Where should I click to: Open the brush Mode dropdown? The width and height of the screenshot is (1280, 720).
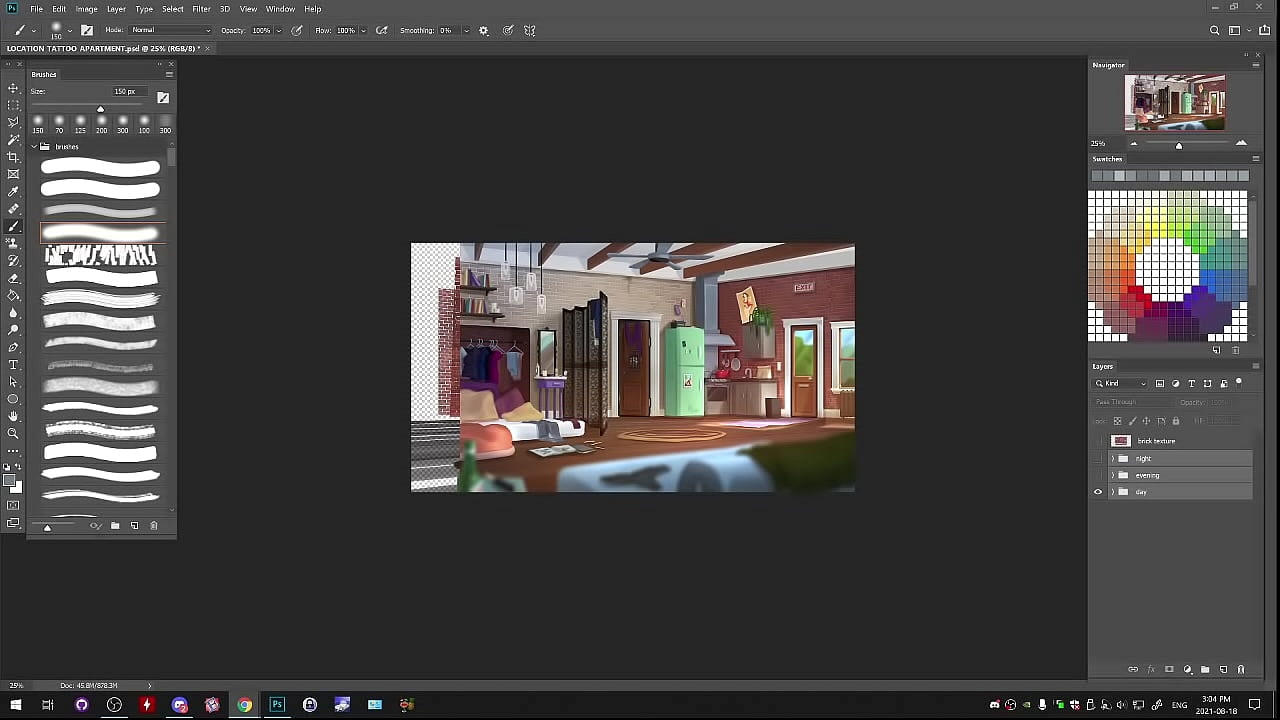170,30
